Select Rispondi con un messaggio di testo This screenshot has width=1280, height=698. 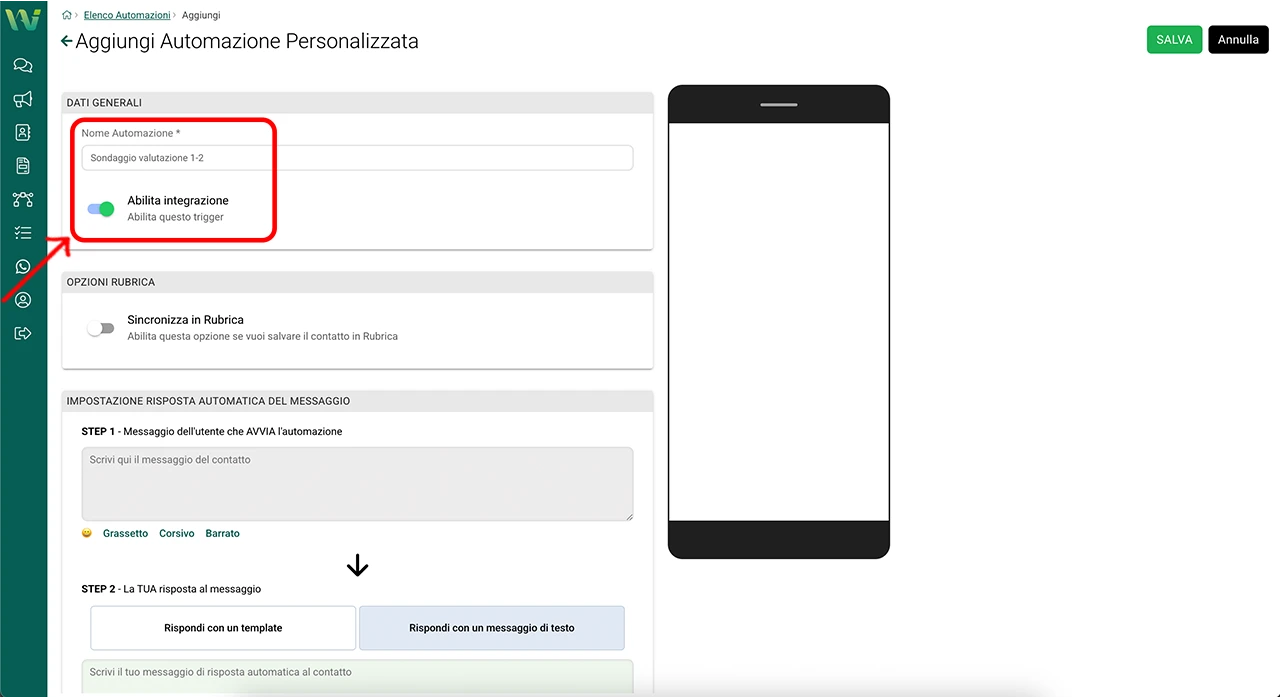pos(492,628)
